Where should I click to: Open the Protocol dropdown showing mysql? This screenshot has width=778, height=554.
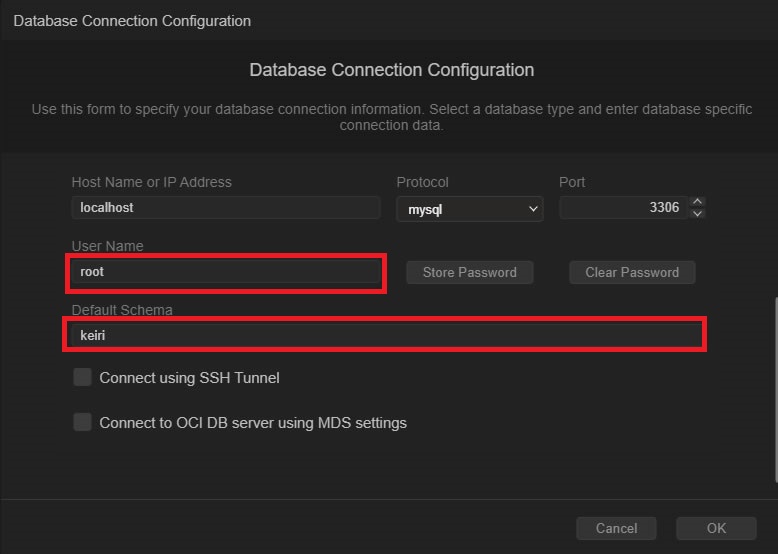click(469, 209)
